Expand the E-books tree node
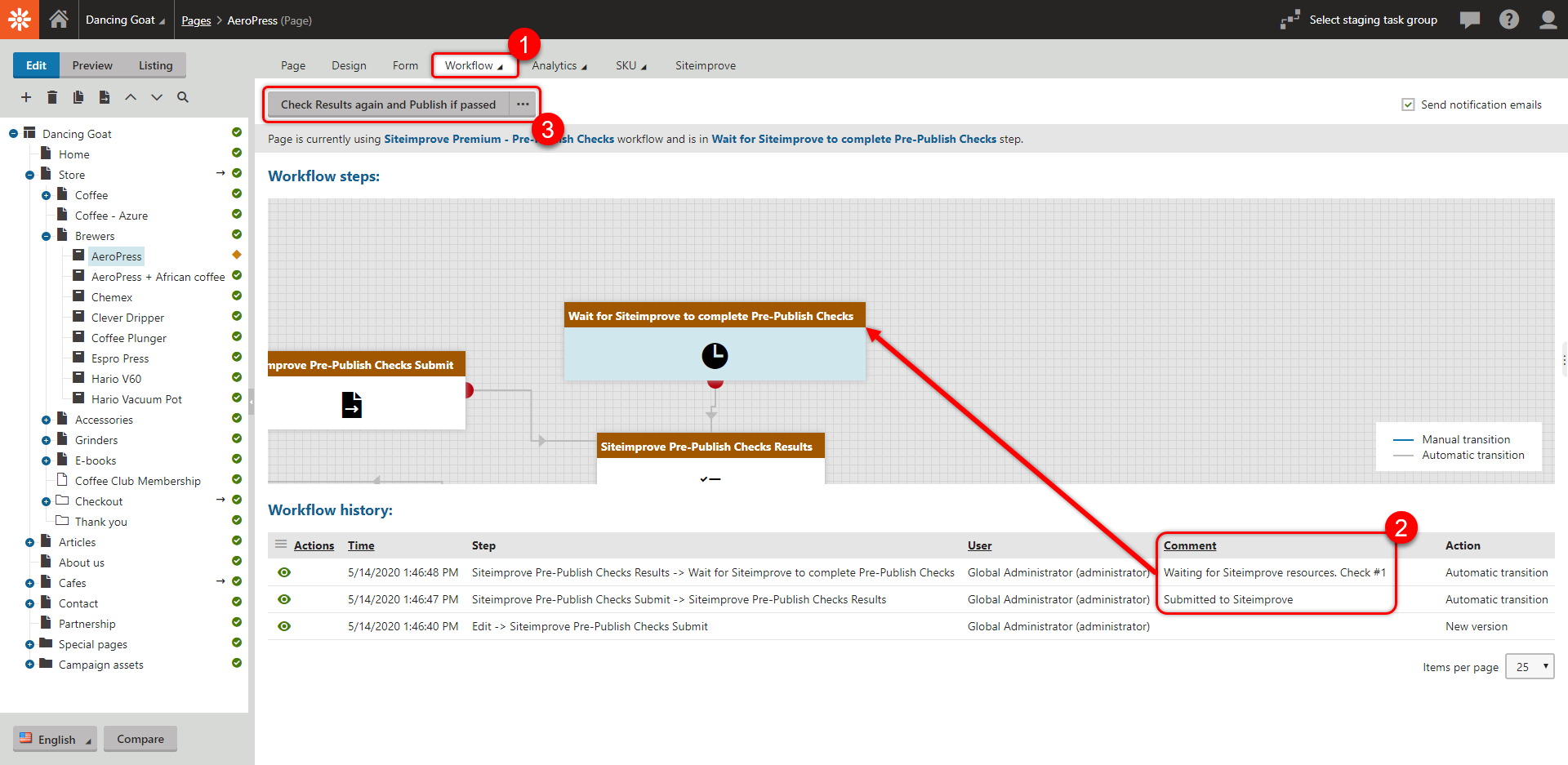 (x=46, y=460)
